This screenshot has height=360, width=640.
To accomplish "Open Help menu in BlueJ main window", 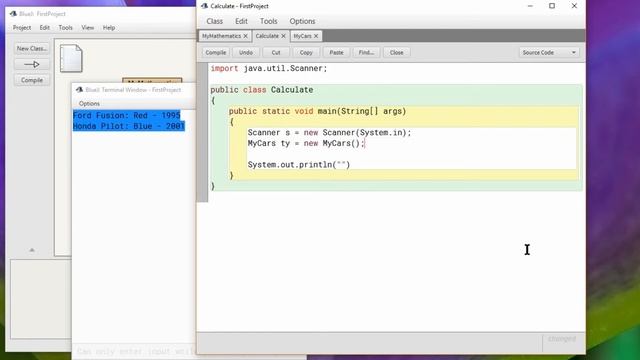I will (109, 28).
